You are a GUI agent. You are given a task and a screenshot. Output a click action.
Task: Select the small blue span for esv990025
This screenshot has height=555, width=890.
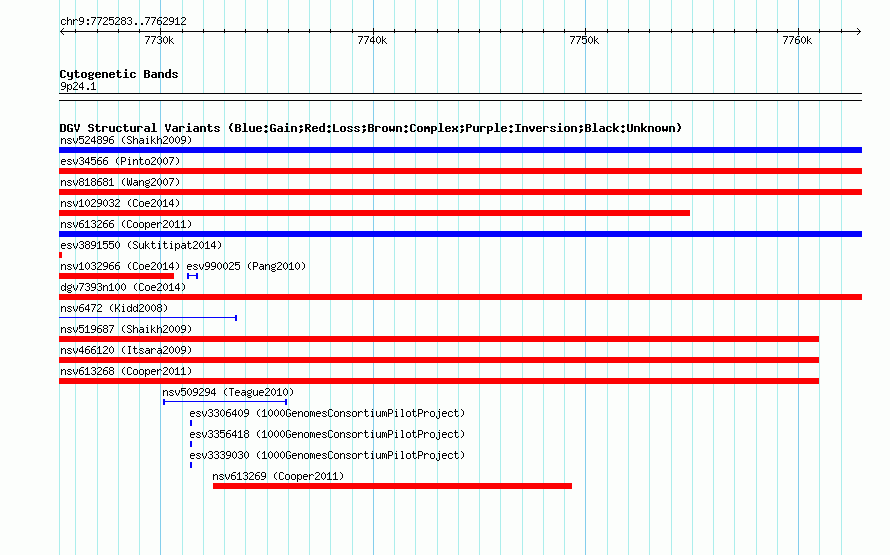point(192,276)
